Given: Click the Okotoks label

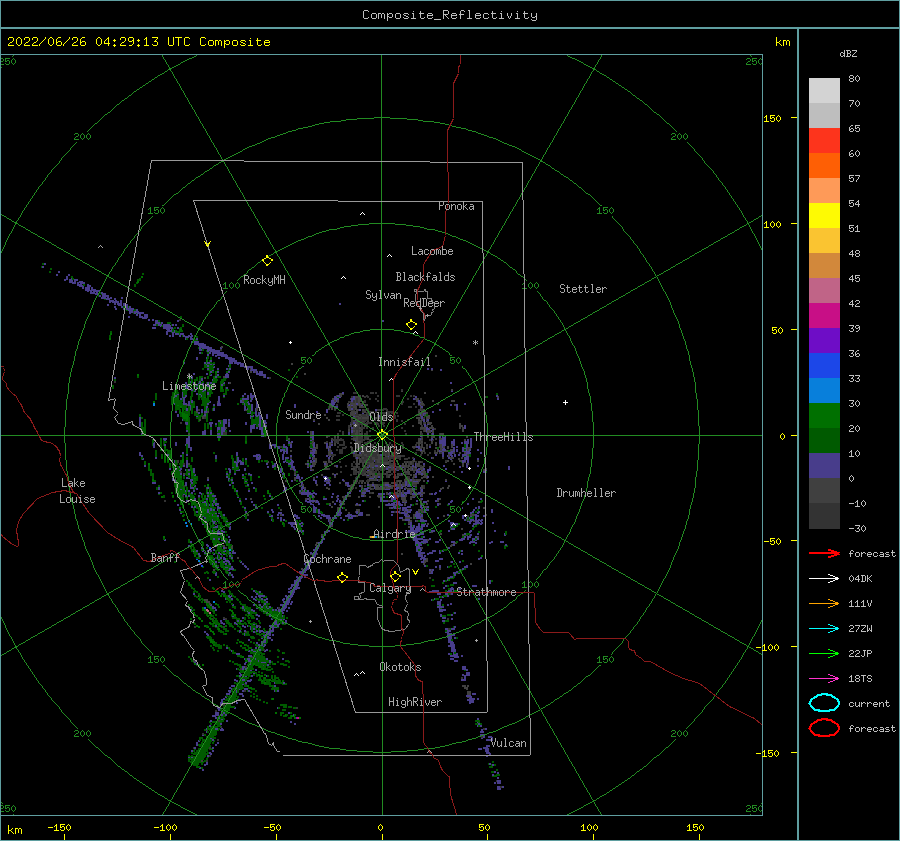Looking at the screenshot, I should pos(400,667).
